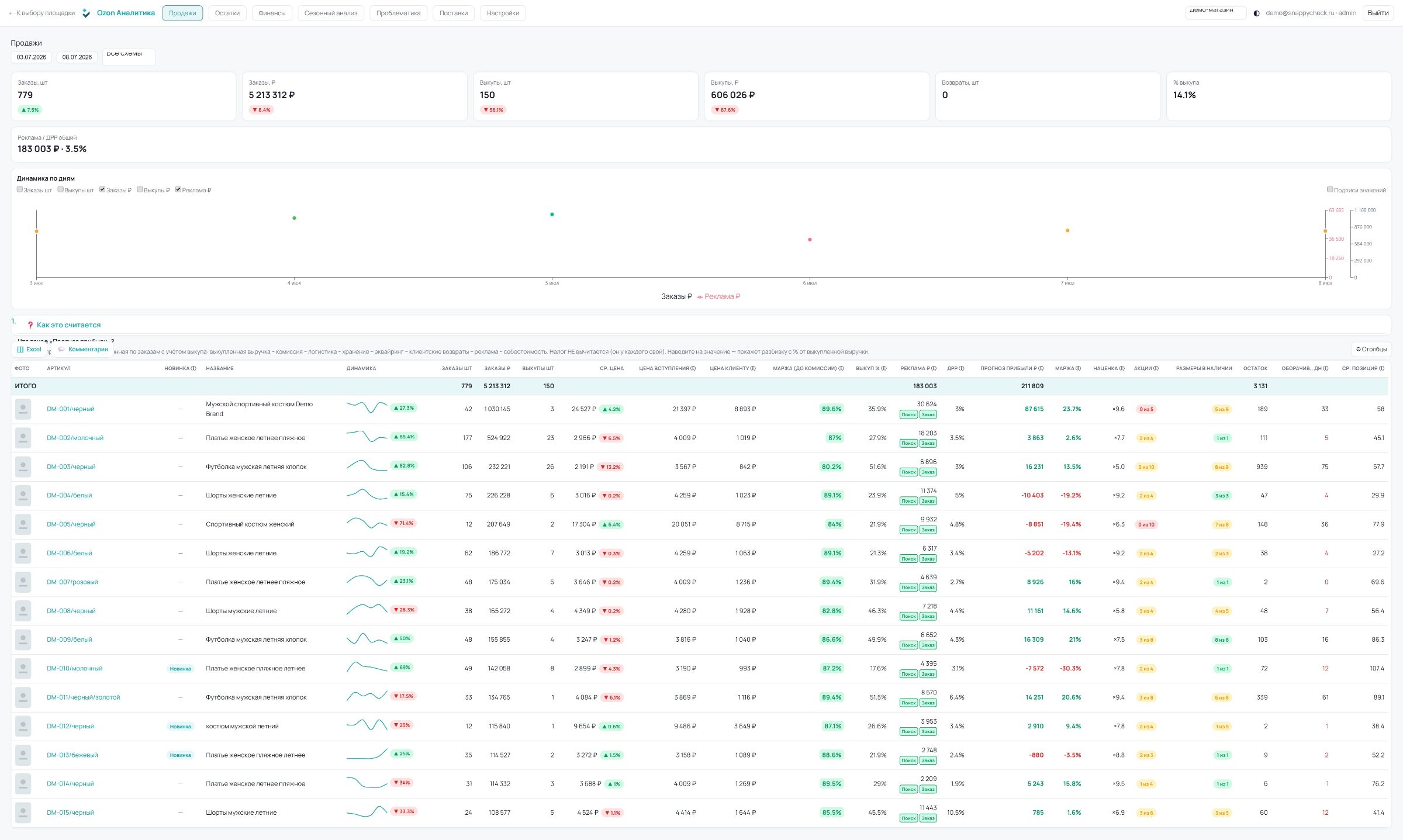Click the info icon beside ДРР column header
Image resolution: width=1403 pixels, height=840 pixels.
[x=962, y=368]
